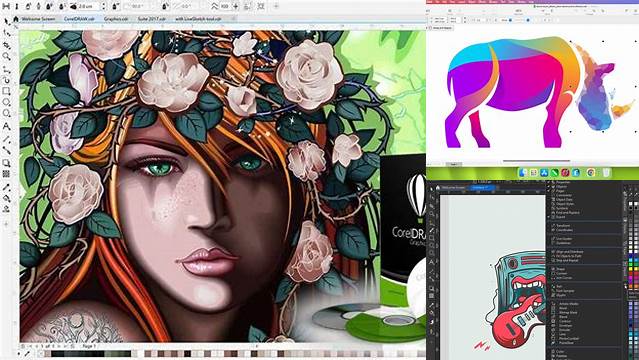Toggle the checked Pages docker entry
Viewport: 639px width, 360px height.
pos(559,191)
